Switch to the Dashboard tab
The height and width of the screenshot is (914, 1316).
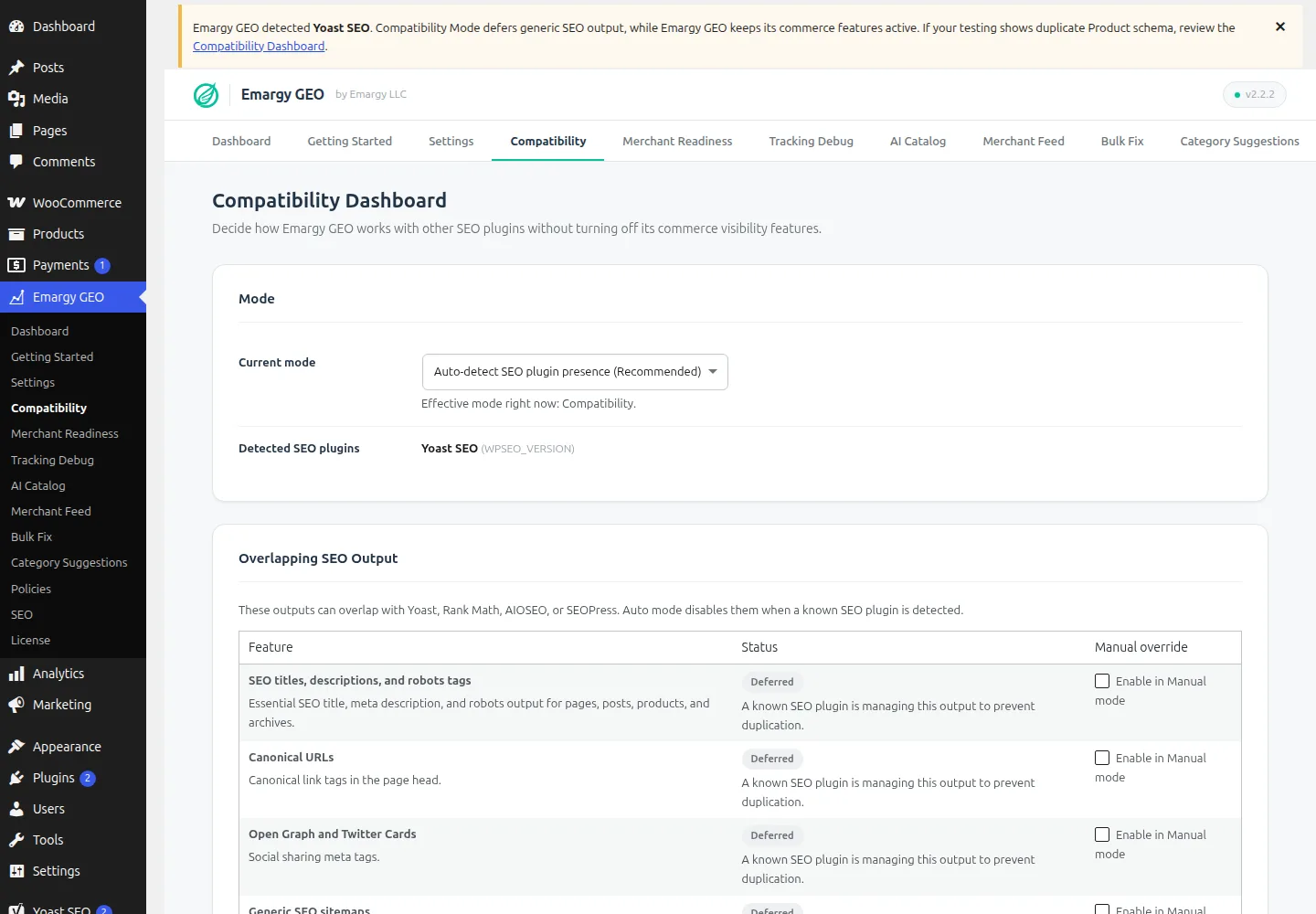(241, 141)
